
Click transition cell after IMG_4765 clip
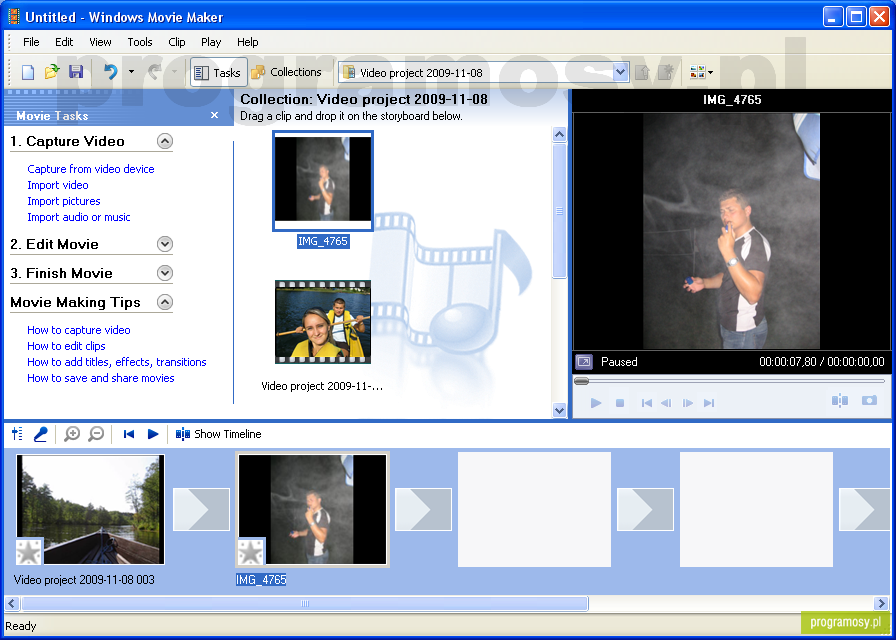423,509
